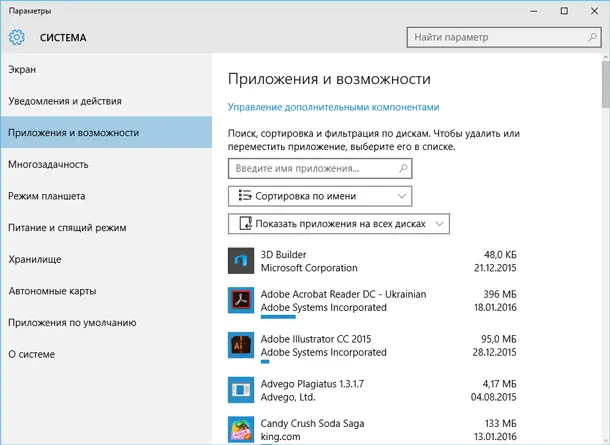The image size is (610, 445).
Task: Open Уведомления и действия section
Action: (106, 101)
